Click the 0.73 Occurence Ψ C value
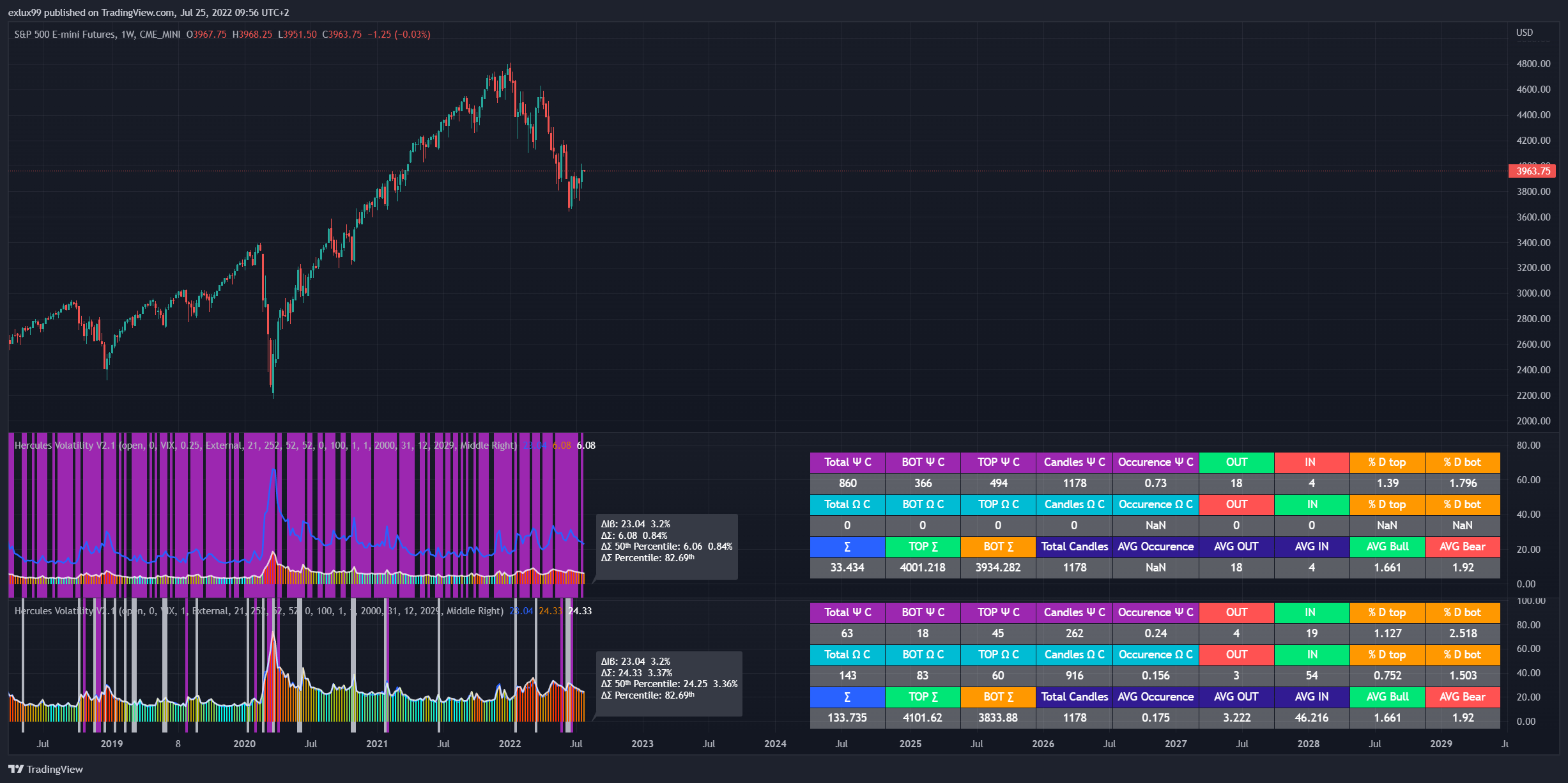 point(1155,483)
